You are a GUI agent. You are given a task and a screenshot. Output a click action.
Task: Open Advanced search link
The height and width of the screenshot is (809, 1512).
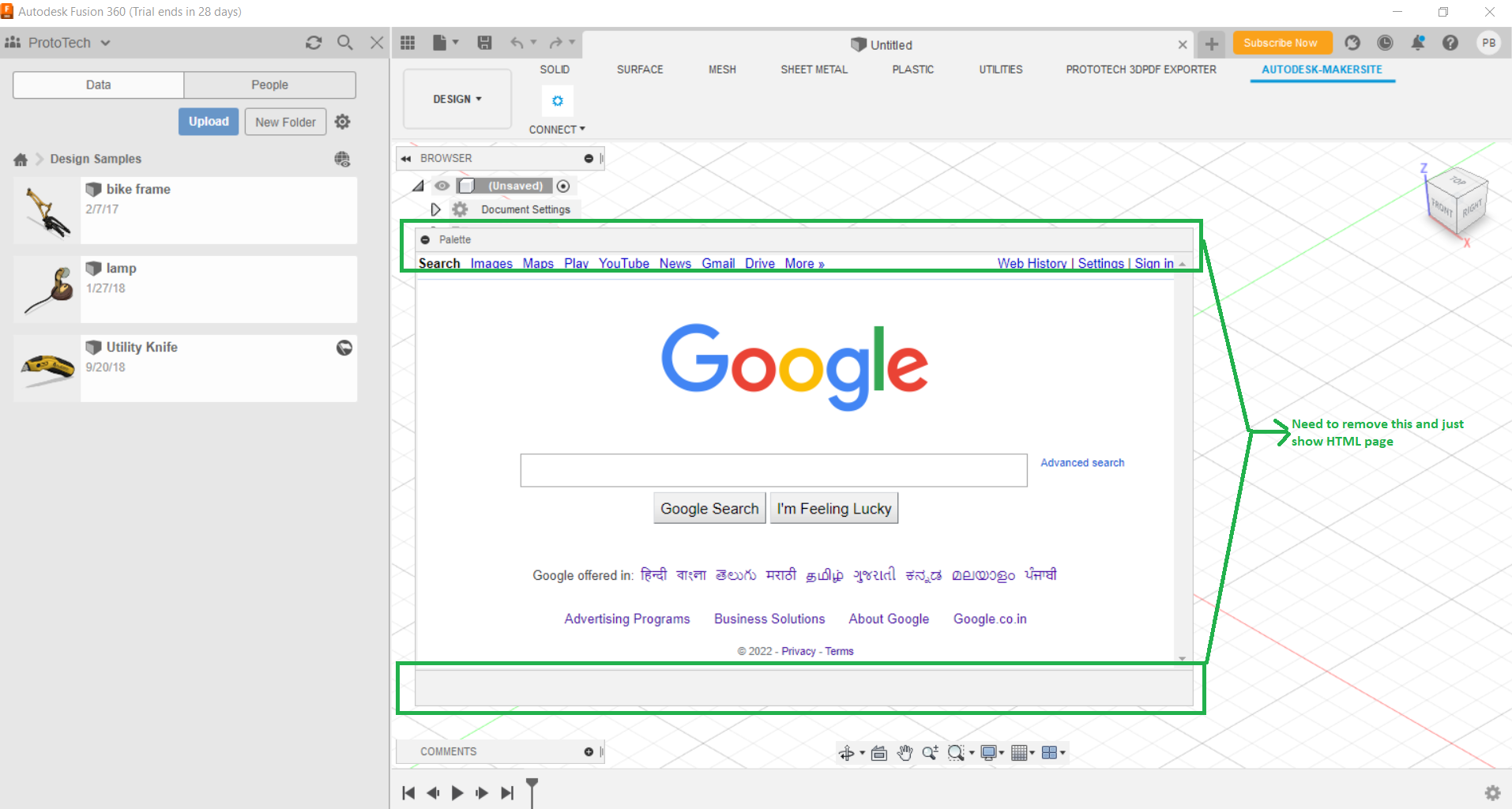click(1082, 463)
